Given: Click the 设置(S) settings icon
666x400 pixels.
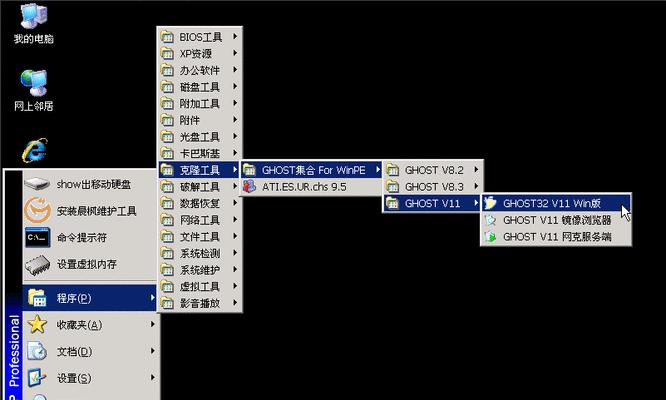Looking at the screenshot, I should point(37,378).
